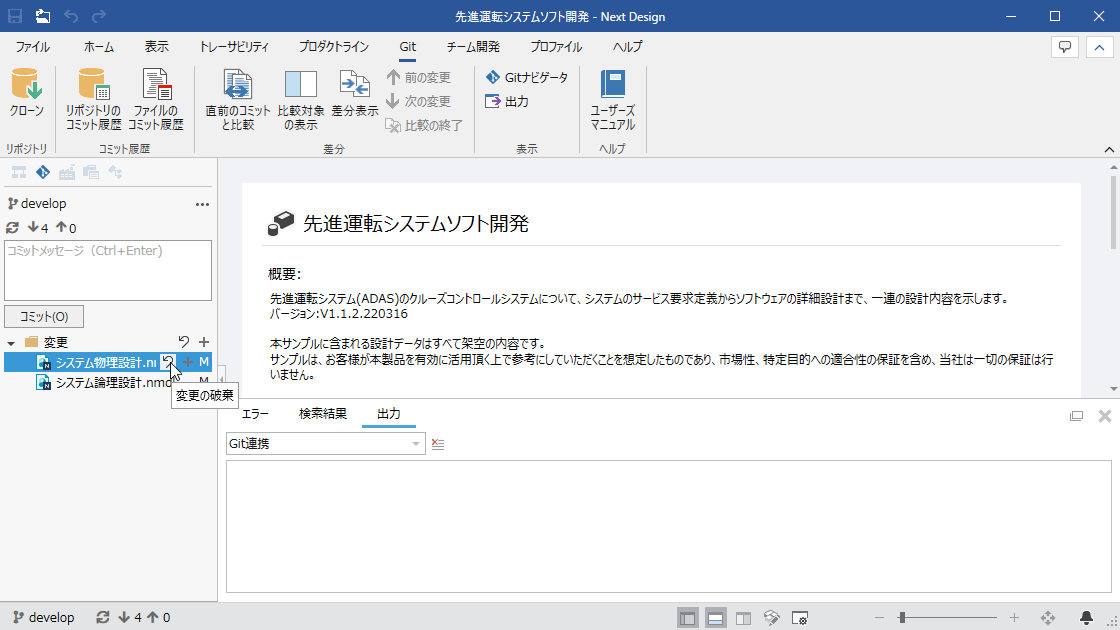Select the Git navigator icon in the sidebar
Image resolution: width=1120 pixels, height=630 pixels.
pos(43,172)
